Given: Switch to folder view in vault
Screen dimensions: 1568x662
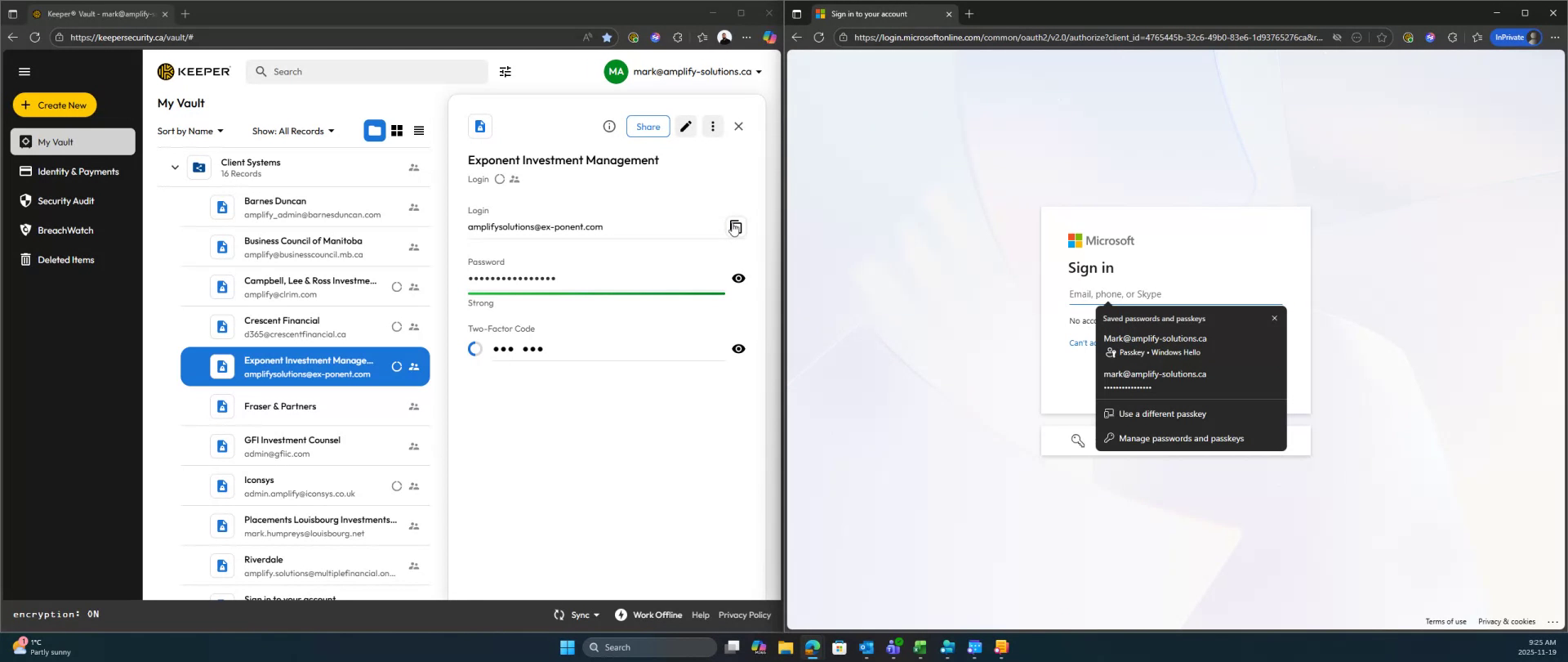Looking at the screenshot, I should pos(374,131).
